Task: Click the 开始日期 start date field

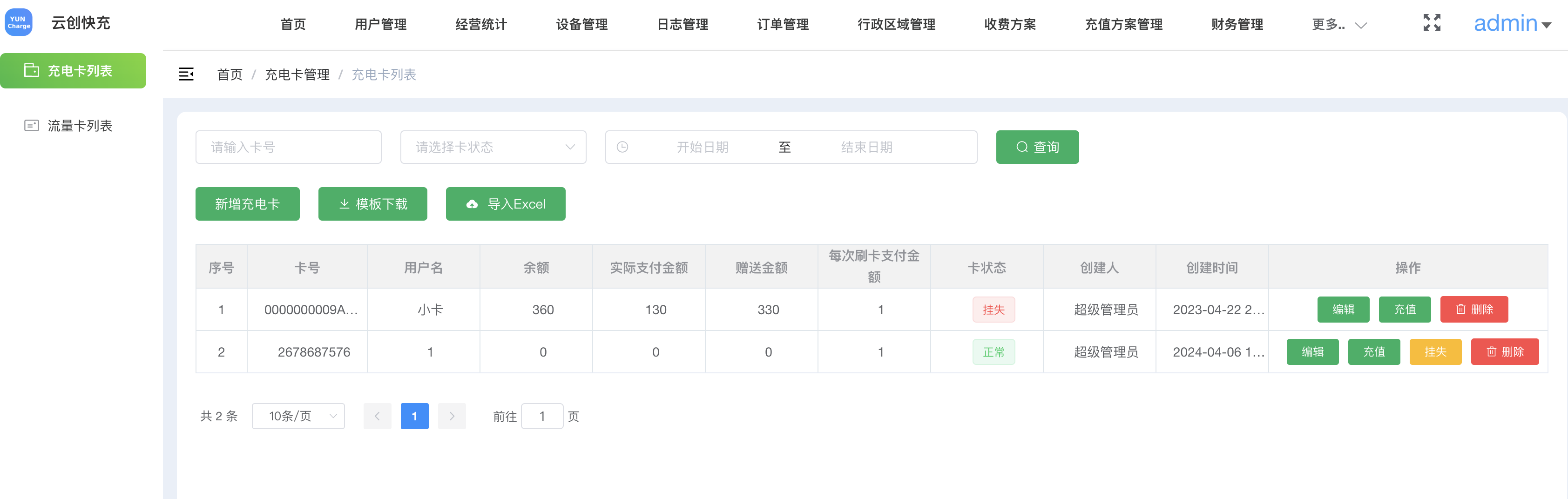Action: click(703, 147)
